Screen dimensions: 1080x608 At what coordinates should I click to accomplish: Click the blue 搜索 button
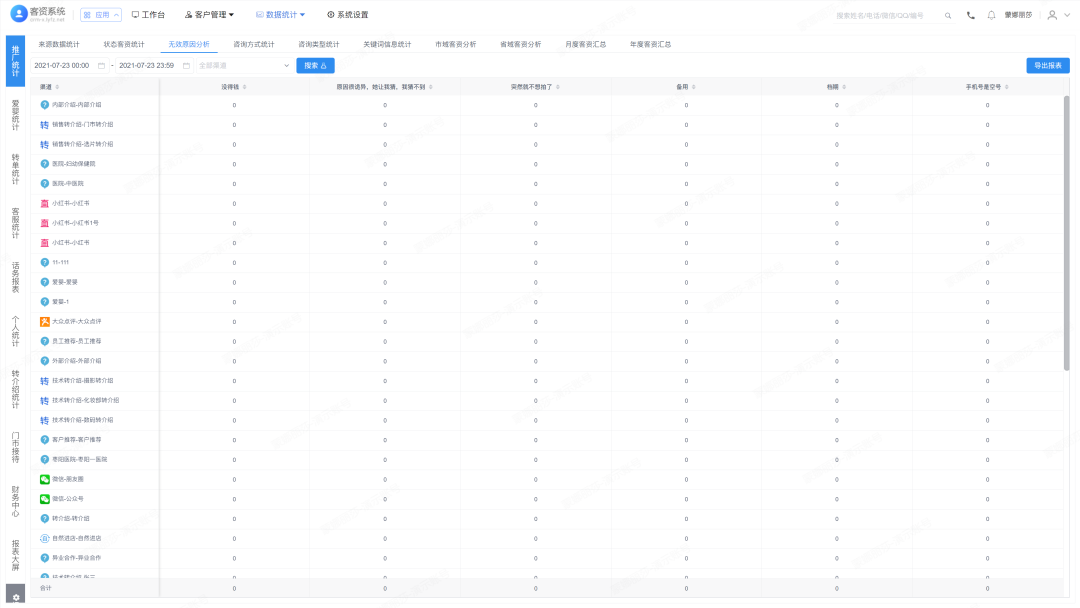pyautogui.click(x=315, y=65)
